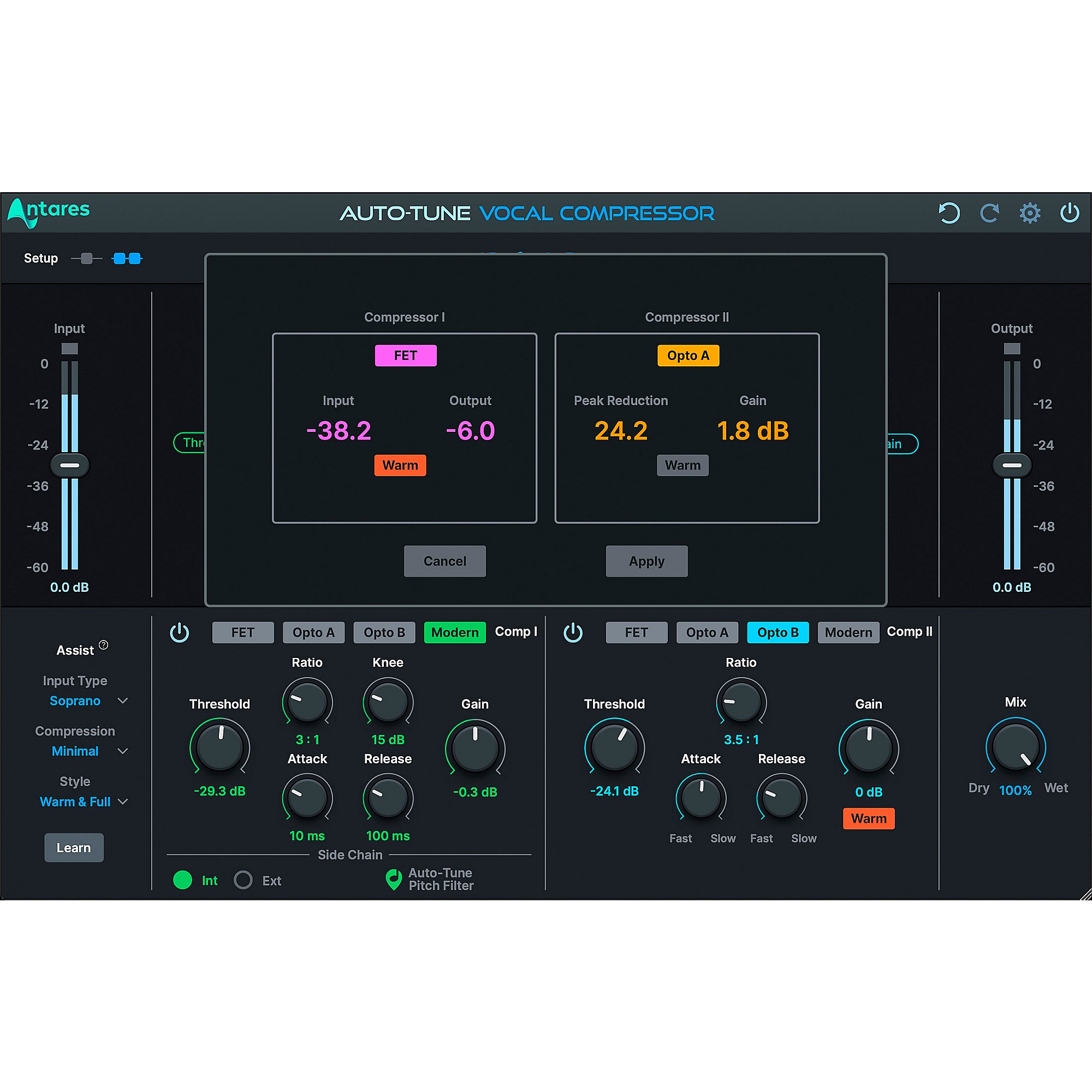Click the Antares logo
This screenshot has height=1092, width=1092.
pyautogui.click(x=49, y=212)
